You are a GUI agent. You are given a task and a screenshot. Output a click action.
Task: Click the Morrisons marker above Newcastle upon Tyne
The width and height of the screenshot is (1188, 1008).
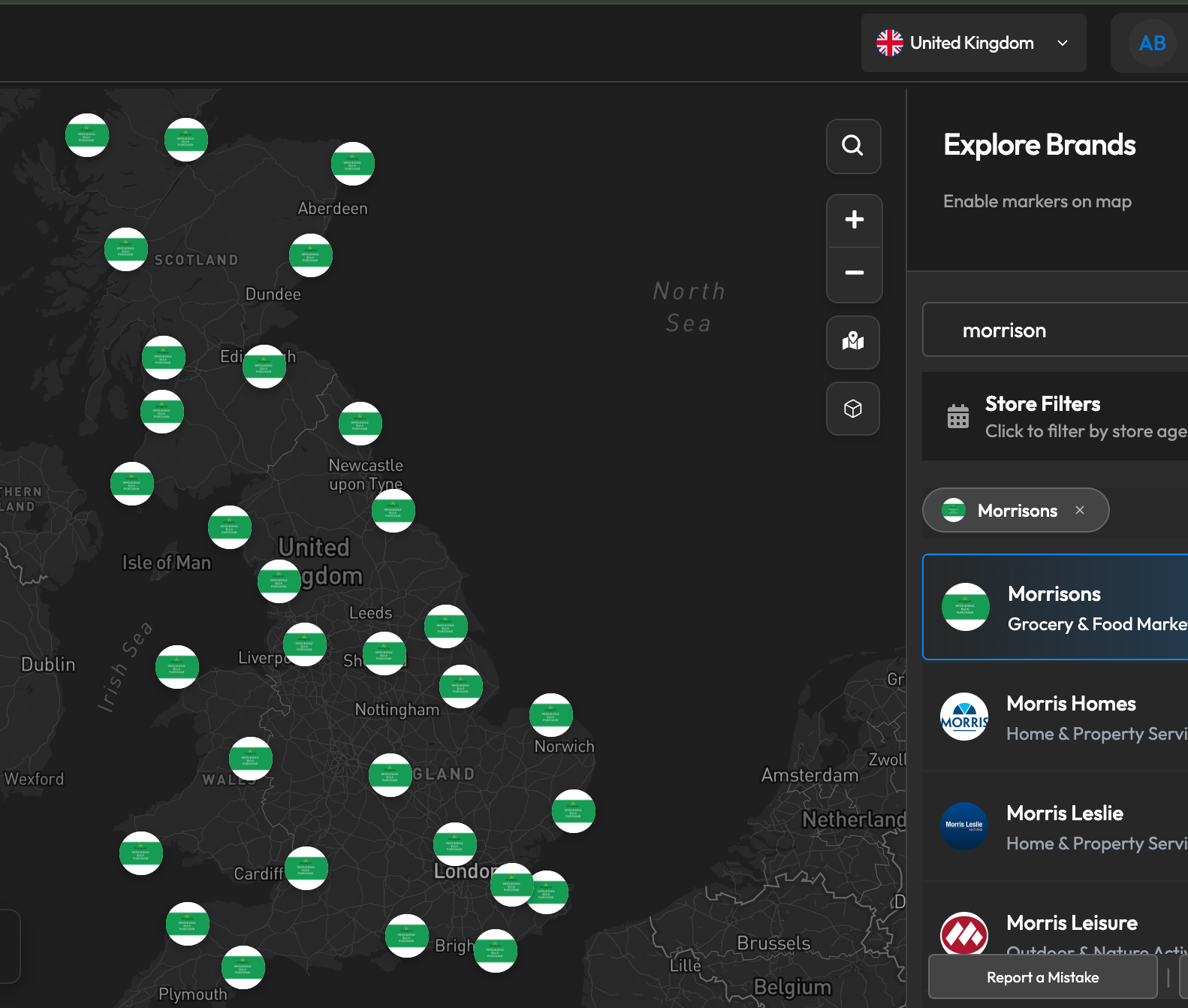[x=360, y=424]
